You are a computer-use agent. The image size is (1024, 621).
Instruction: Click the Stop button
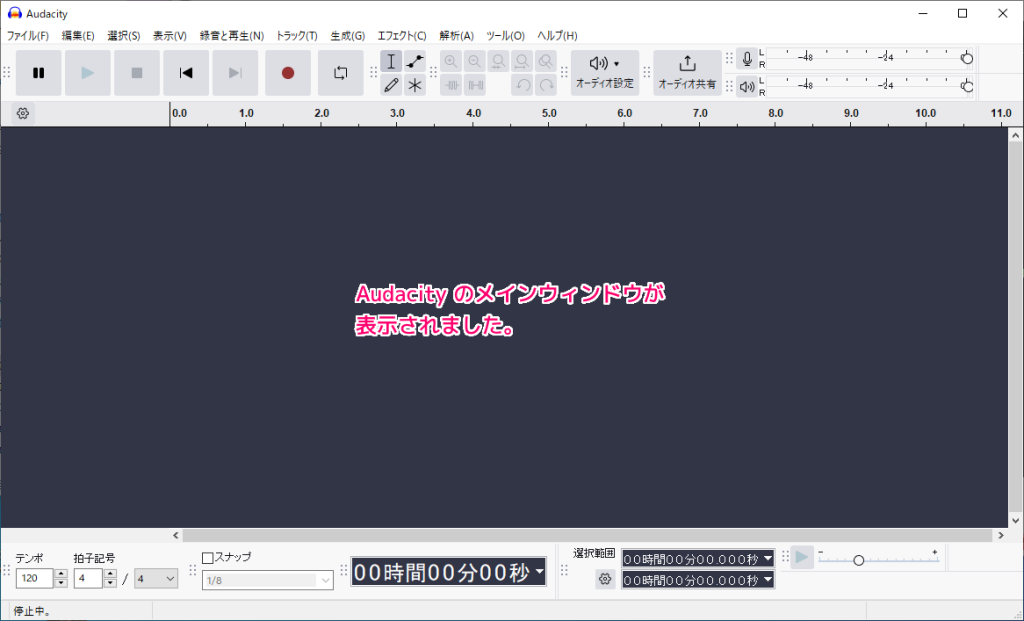tap(136, 73)
